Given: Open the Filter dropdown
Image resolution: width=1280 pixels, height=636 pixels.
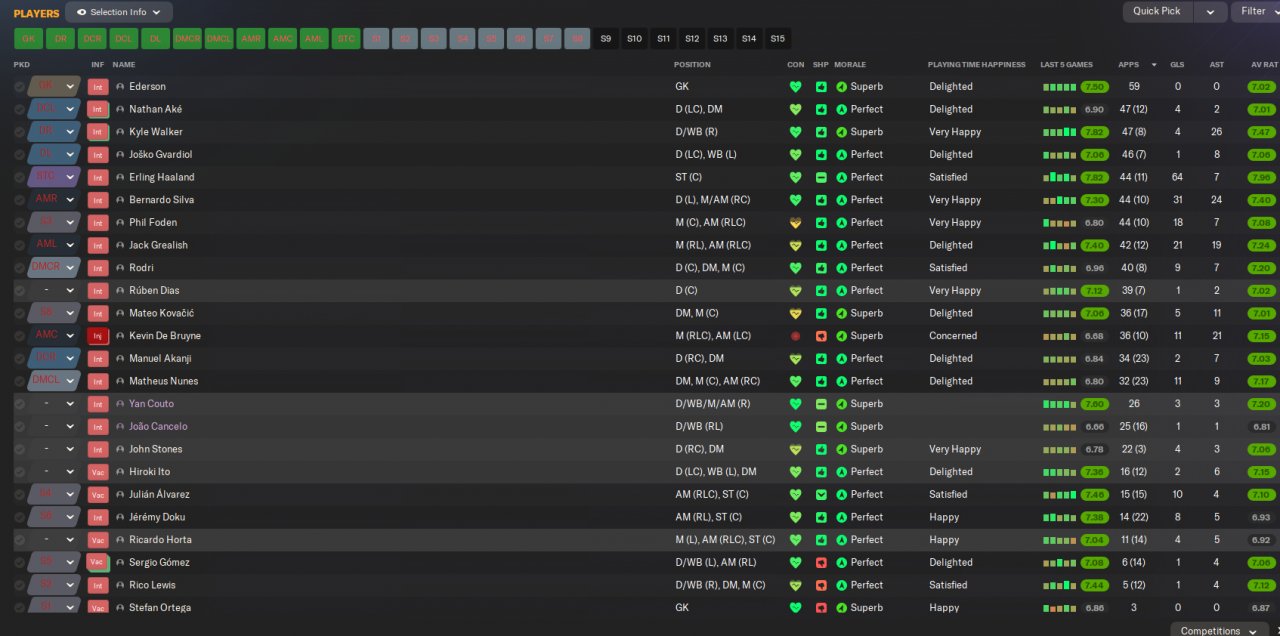Looking at the screenshot, I should click(1255, 11).
